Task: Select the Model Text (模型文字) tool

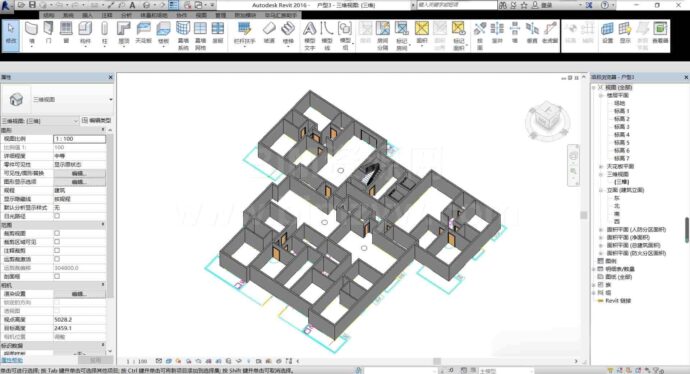Action: [x=309, y=36]
